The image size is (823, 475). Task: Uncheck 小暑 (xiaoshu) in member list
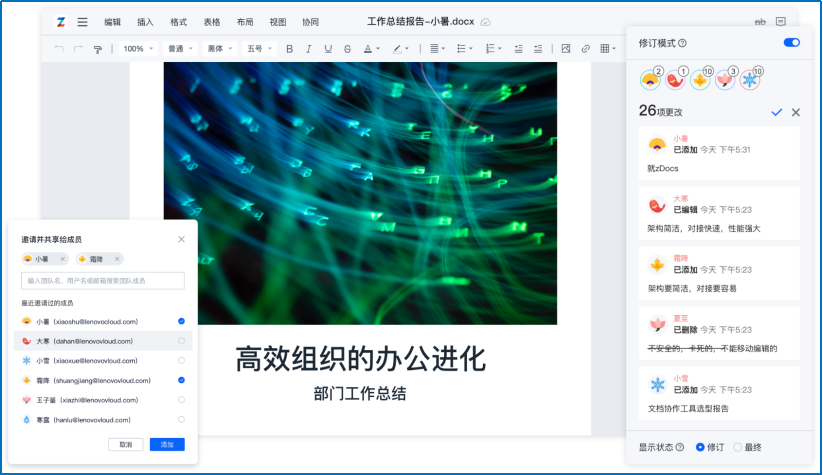(181, 321)
